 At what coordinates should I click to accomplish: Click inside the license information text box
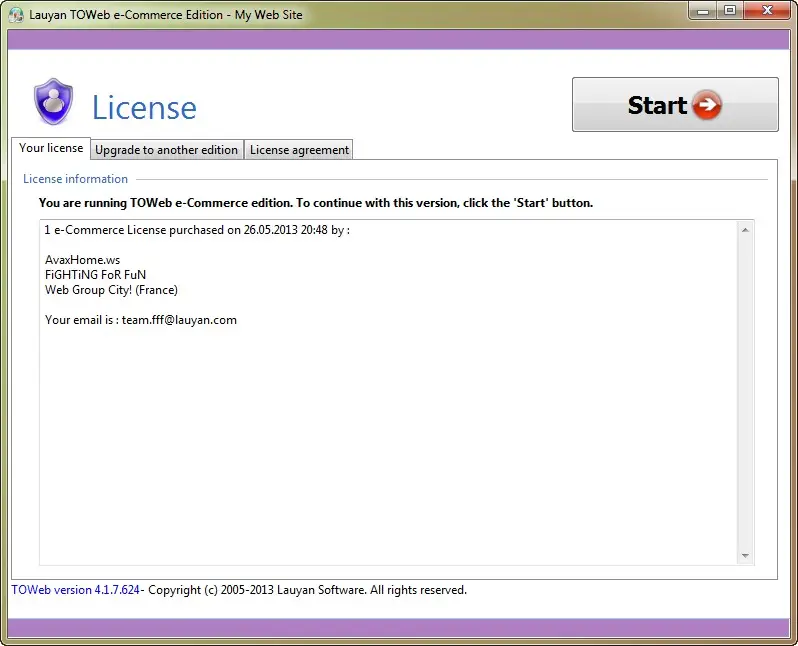(x=396, y=392)
